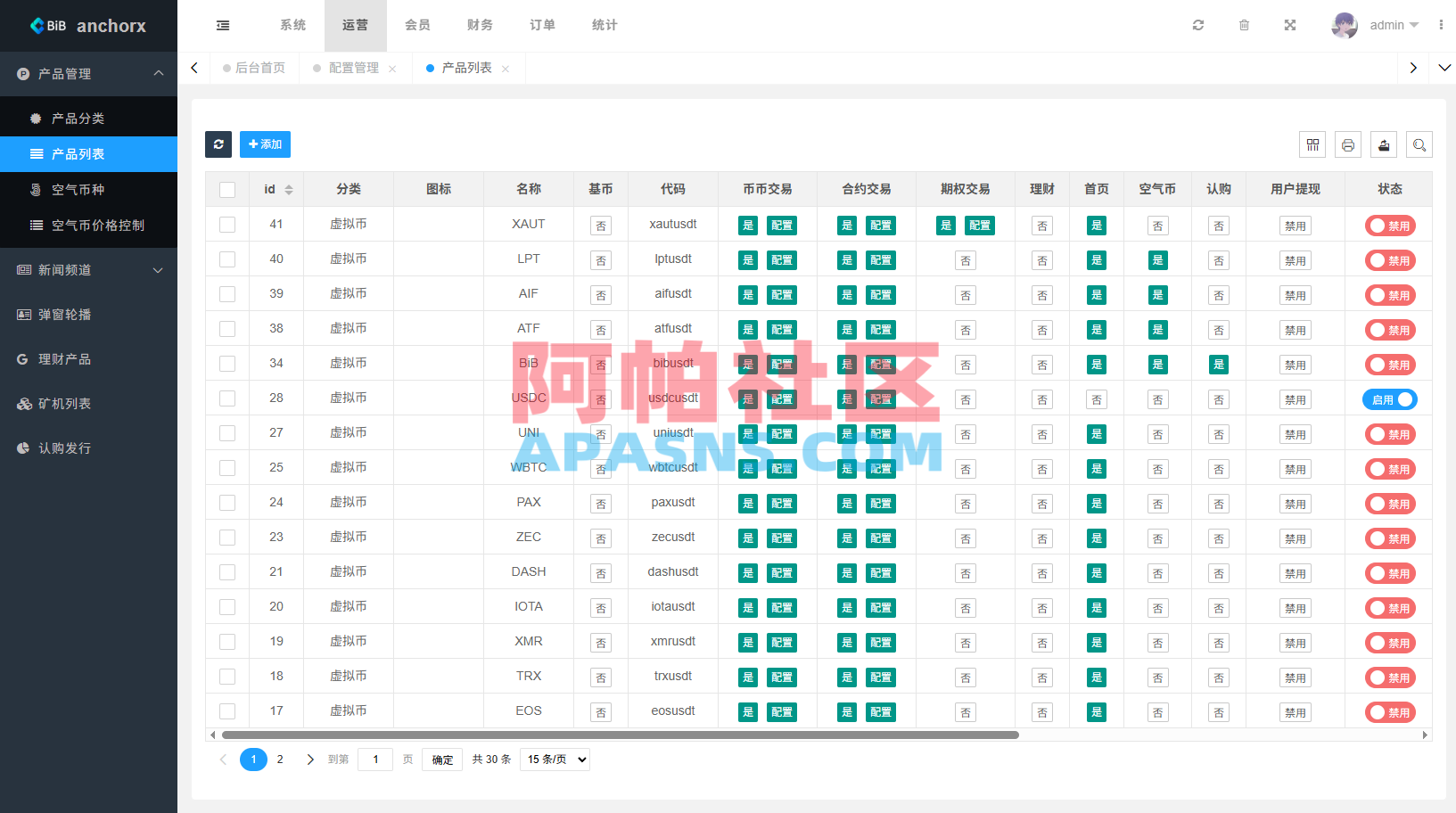1456x813 pixels.
Task: Sort by id using the sort arrows
Action: (289, 190)
